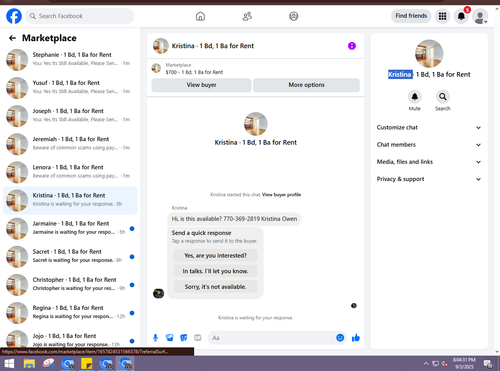This screenshot has height=371, width=500.
Task: Open the Jarmaine conversation
Action: tap(70, 228)
